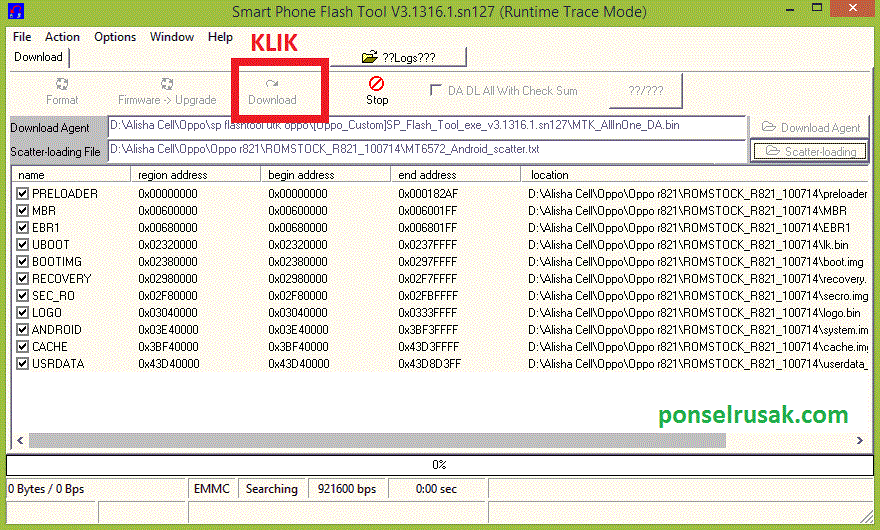Screen dimensions: 880x530
Task: Uncheck the BOOTIMG partition checkbox
Action: [x=22, y=262]
